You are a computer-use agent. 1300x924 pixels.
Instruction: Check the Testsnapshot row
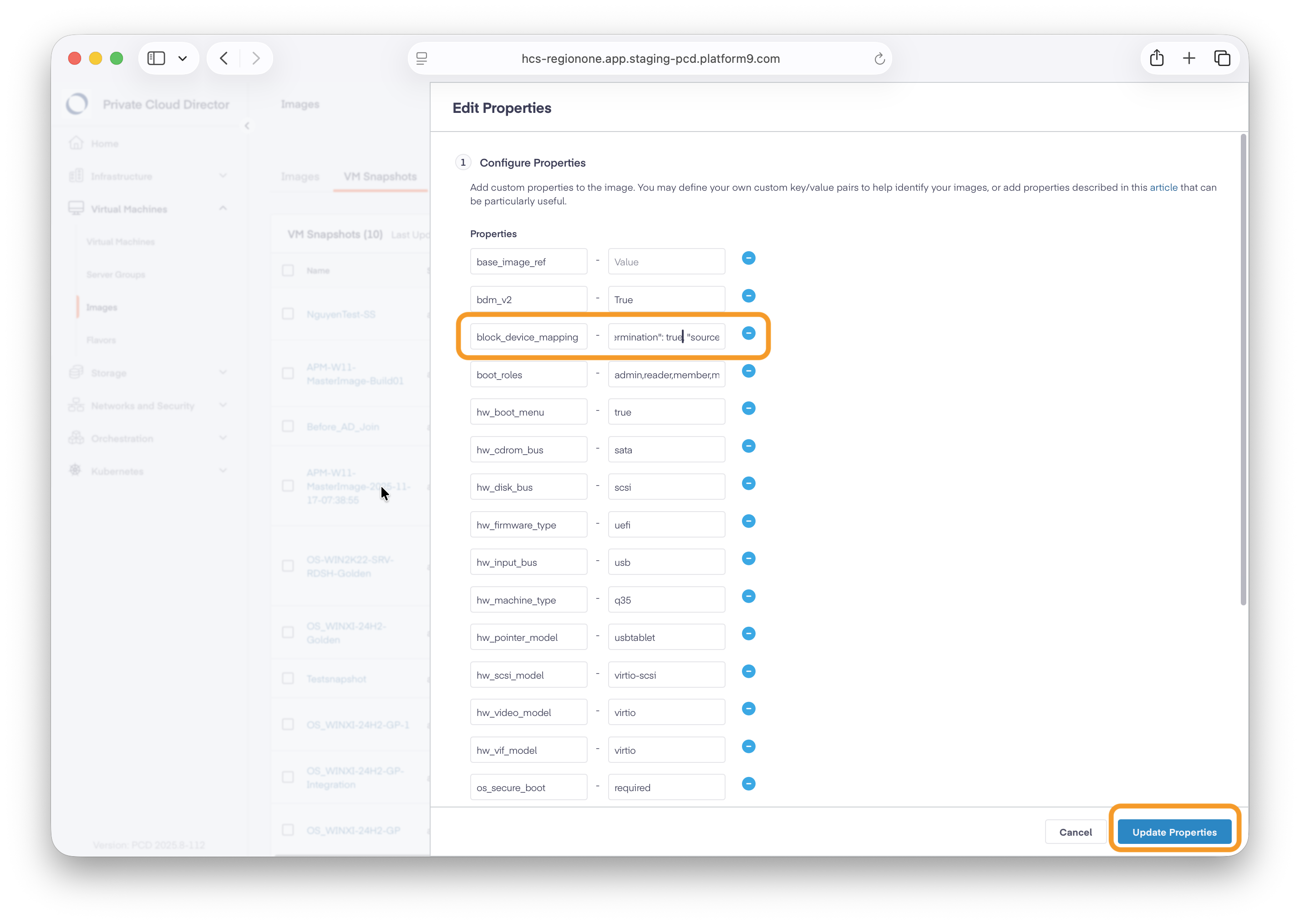(x=288, y=679)
